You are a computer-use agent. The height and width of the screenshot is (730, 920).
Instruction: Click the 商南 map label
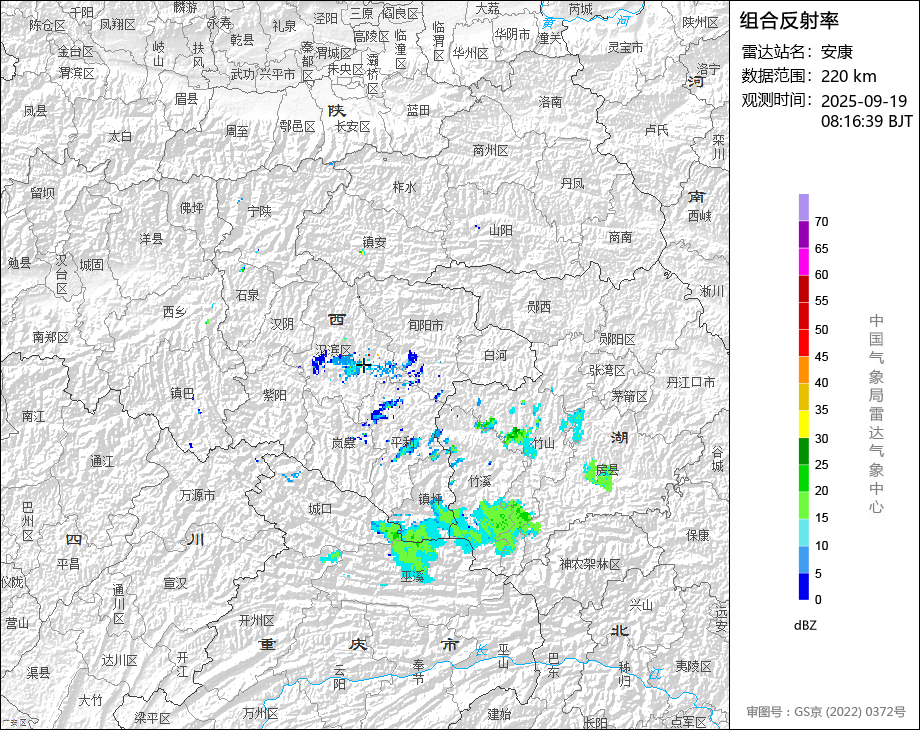pyautogui.click(x=620, y=237)
